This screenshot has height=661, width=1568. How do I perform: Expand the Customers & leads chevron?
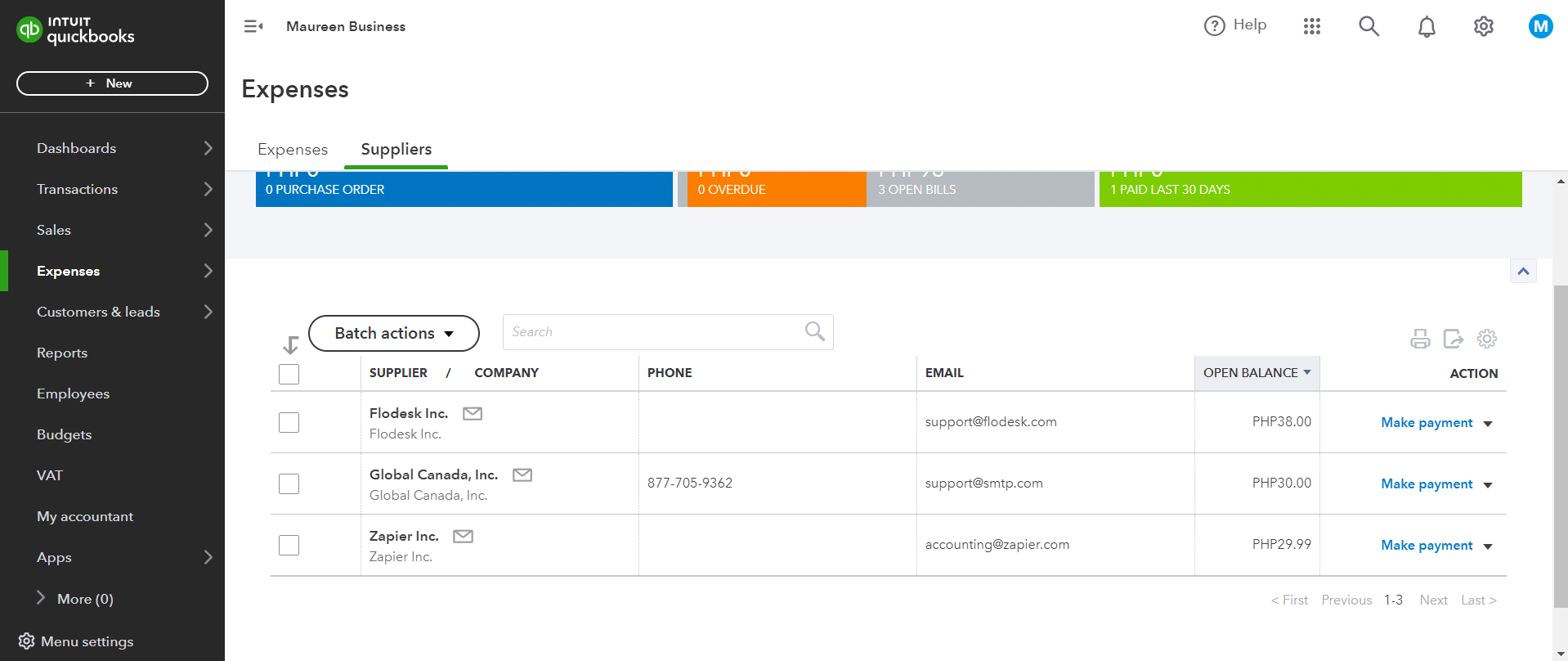click(208, 312)
